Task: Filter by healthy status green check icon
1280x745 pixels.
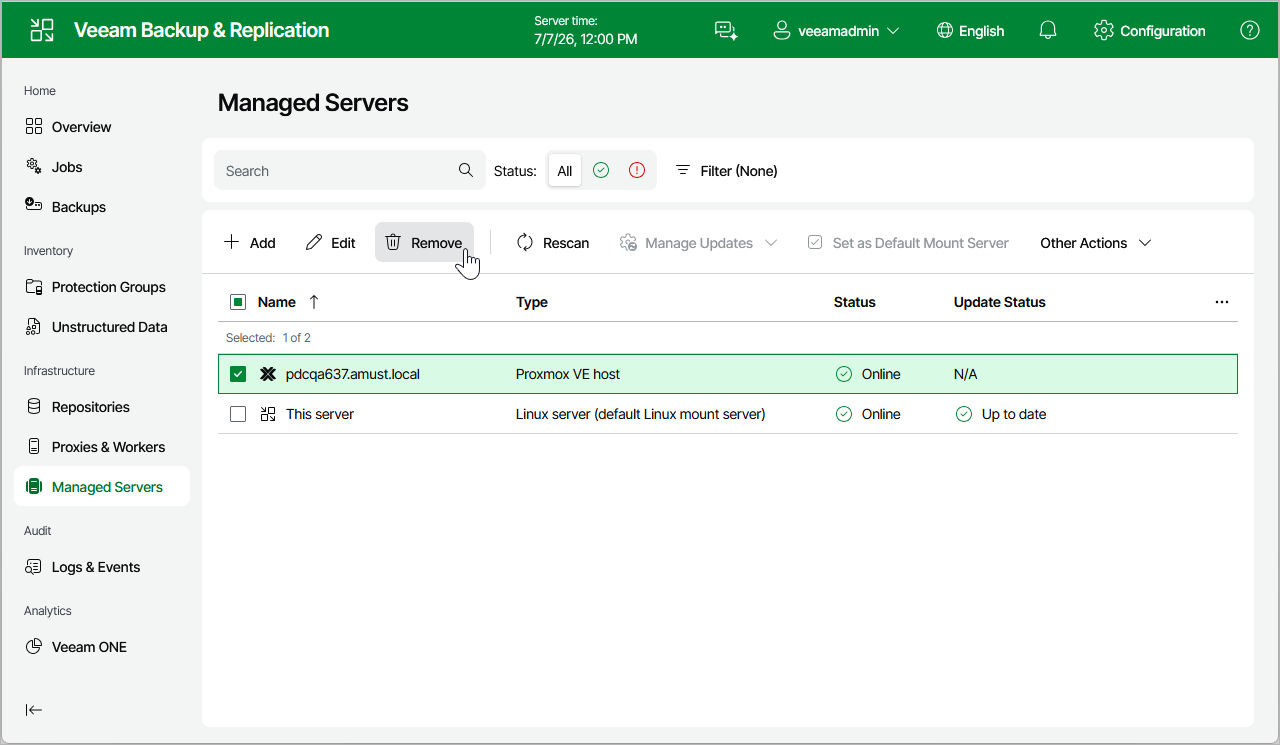Action: tap(601, 170)
